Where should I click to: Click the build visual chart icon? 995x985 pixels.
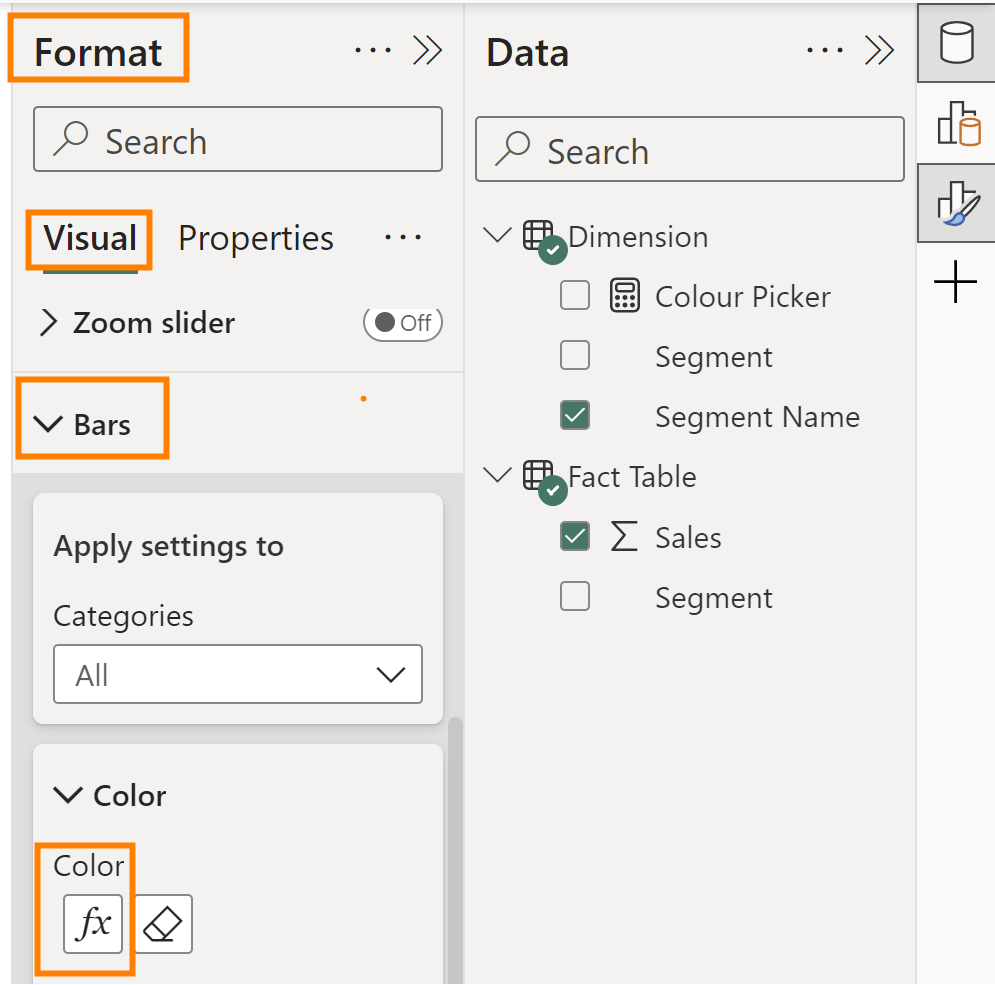point(956,124)
